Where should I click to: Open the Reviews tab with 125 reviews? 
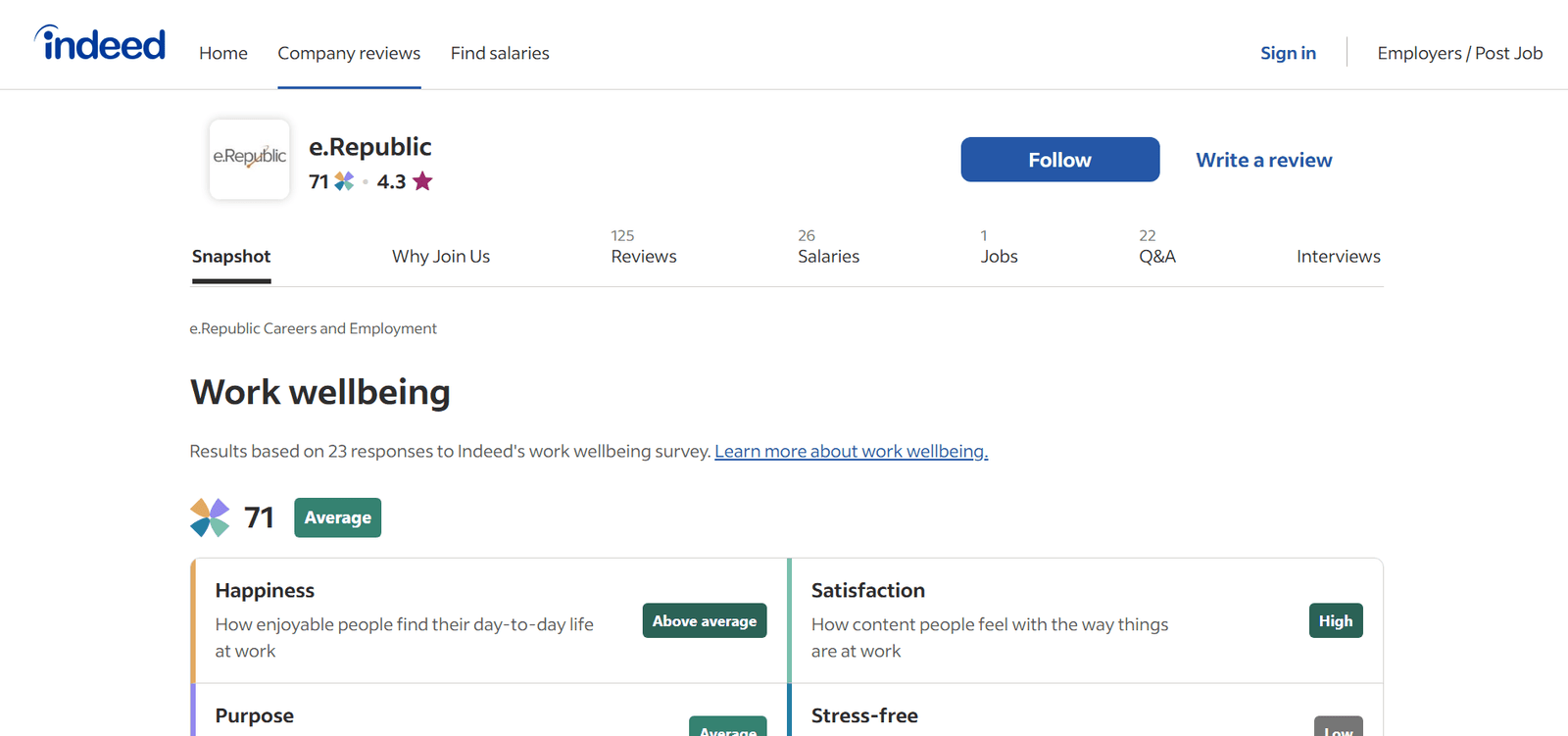coord(644,248)
